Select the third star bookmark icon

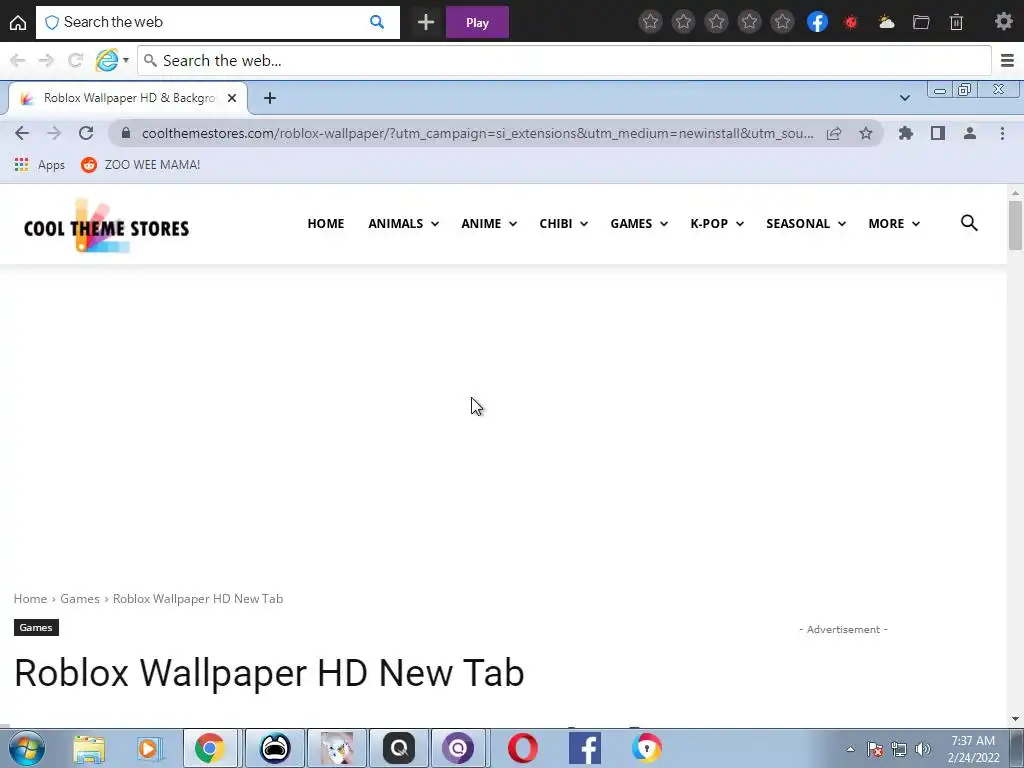click(x=716, y=22)
